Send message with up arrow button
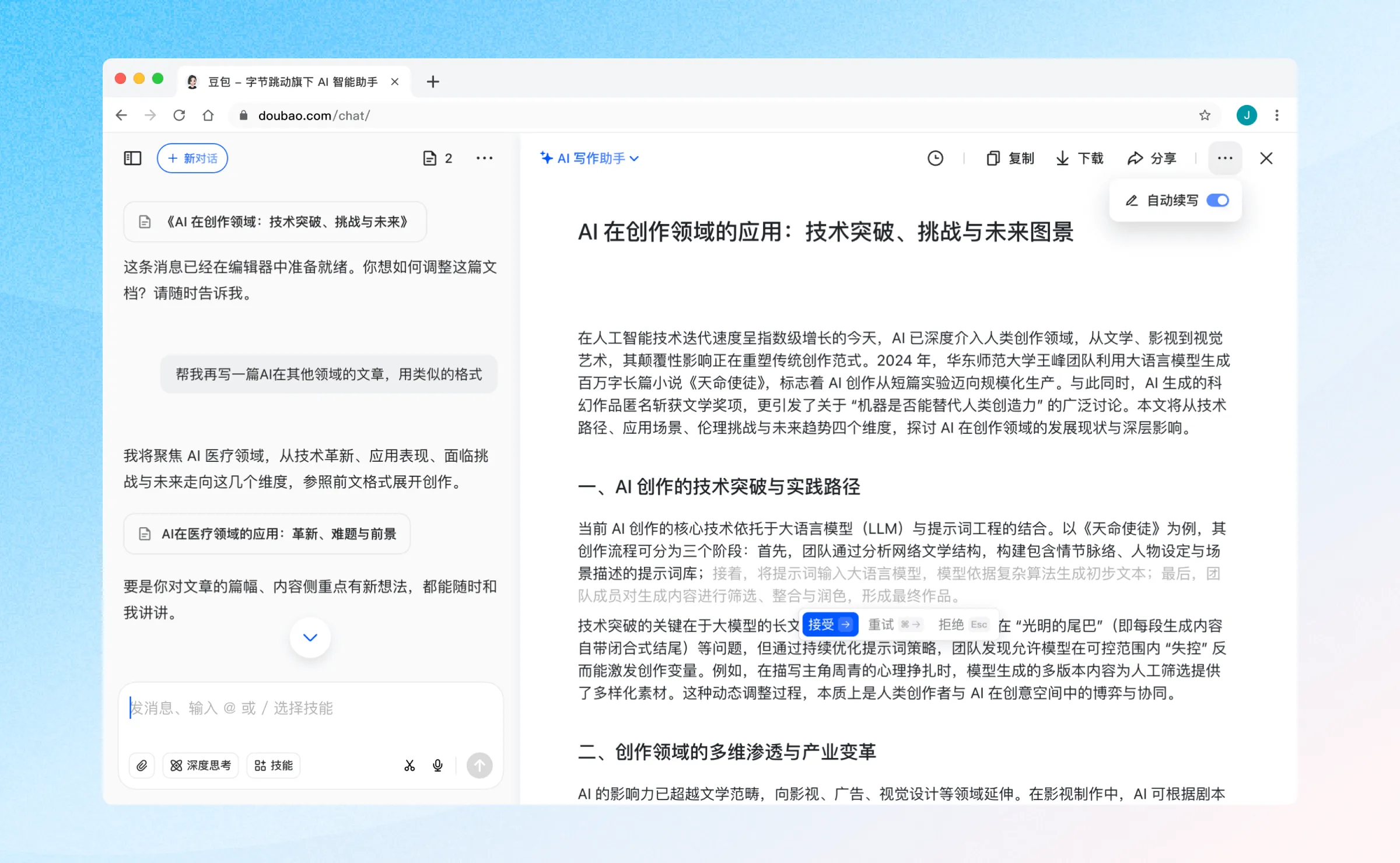This screenshot has height=863, width=1400. (480, 766)
